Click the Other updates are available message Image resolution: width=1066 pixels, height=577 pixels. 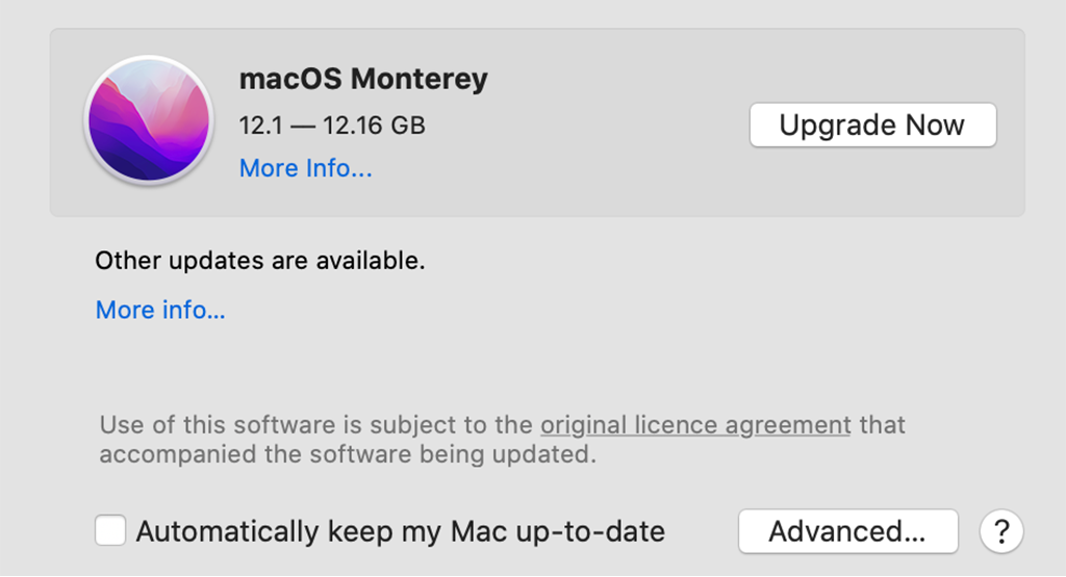click(x=260, y=260)
